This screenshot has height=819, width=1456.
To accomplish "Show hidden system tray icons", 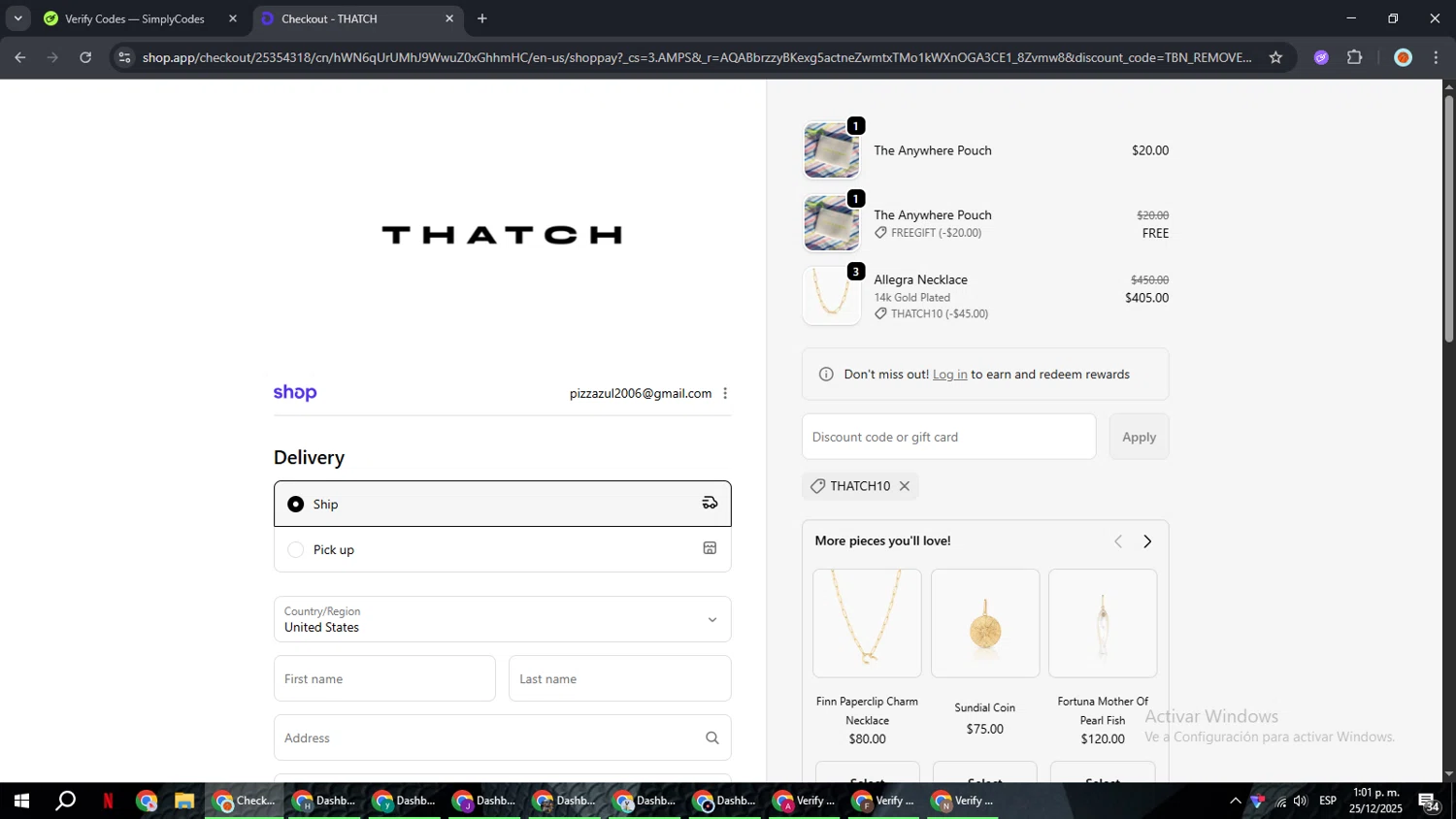I will [x=1235, y=801].
